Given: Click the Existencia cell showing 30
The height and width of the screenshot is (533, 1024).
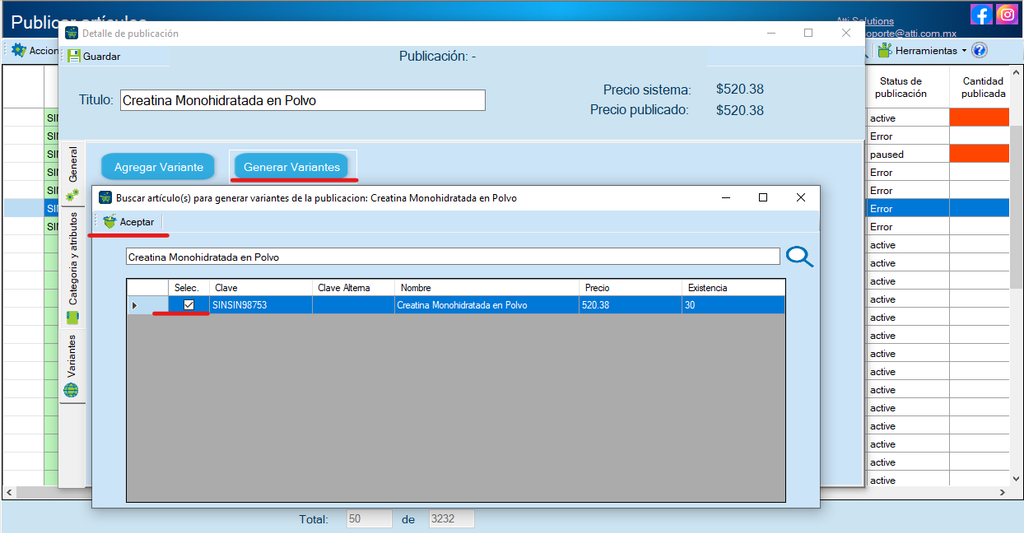Looking at the screenshot, I should coord(733,305).
